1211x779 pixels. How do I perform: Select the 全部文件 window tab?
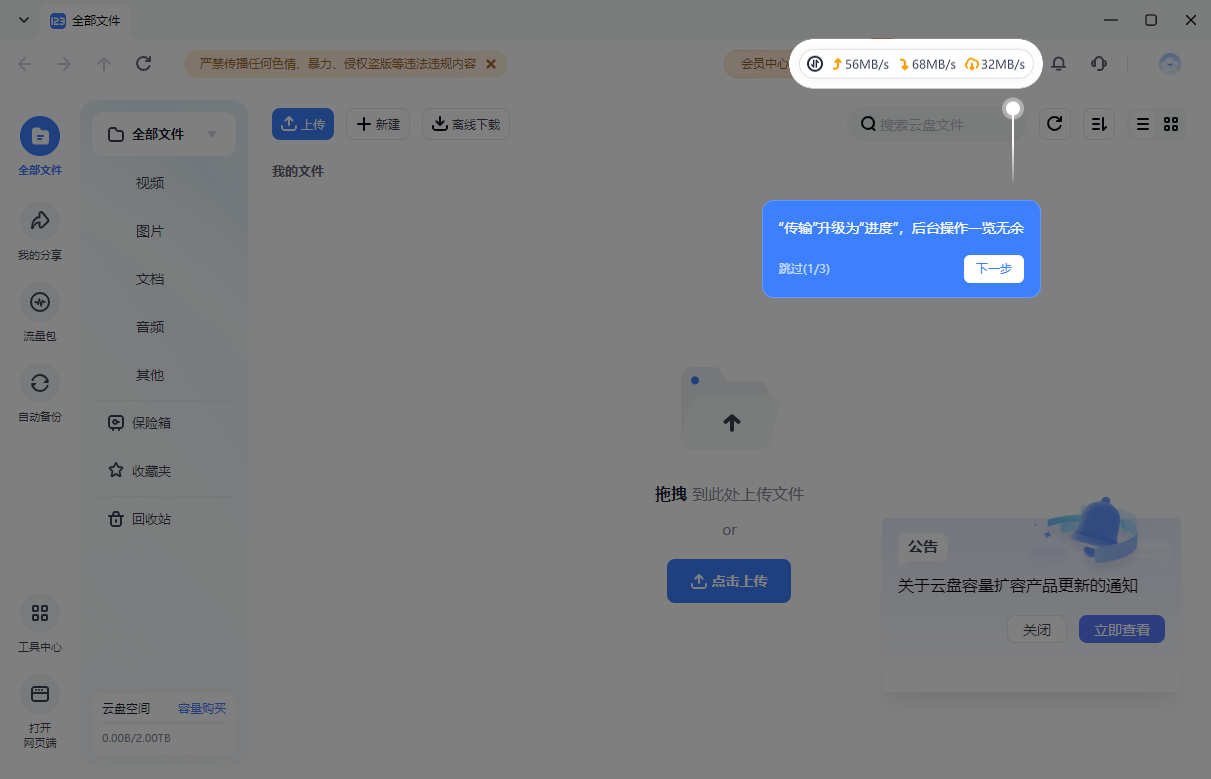[x=85, y=20]
